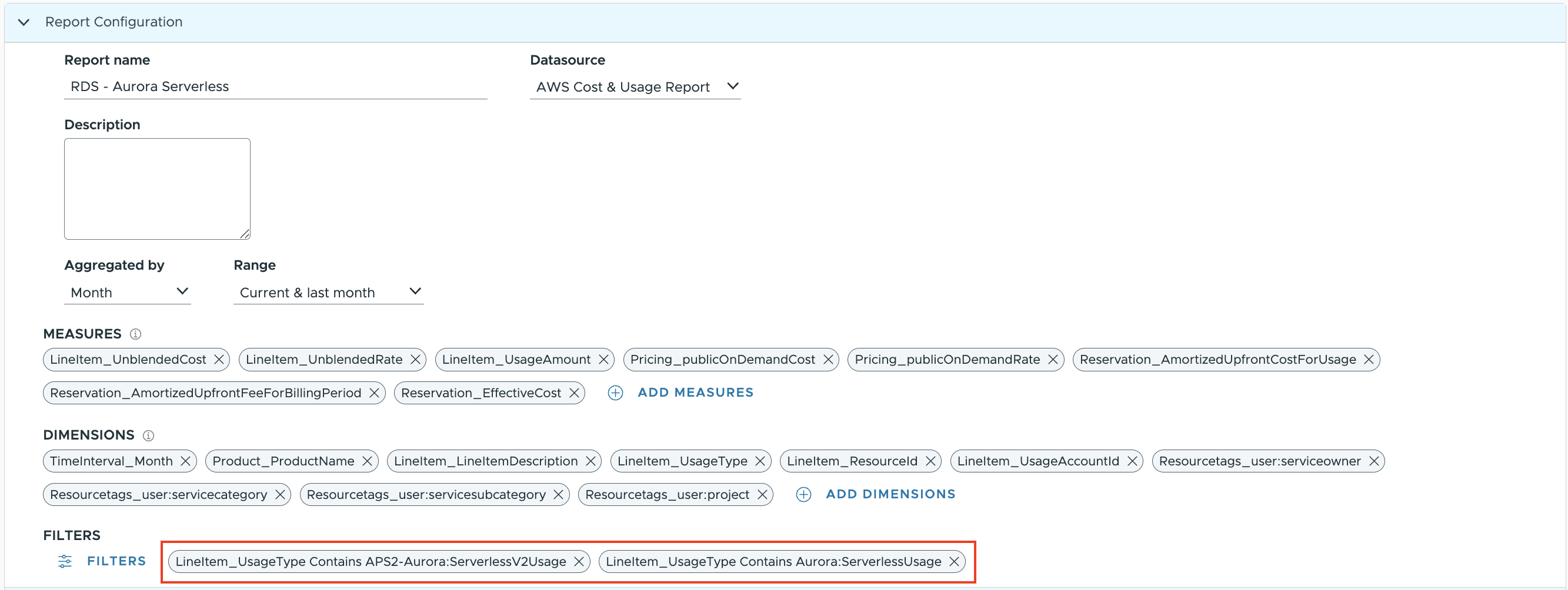Click the ADD MEASURES link

[696, 393]
